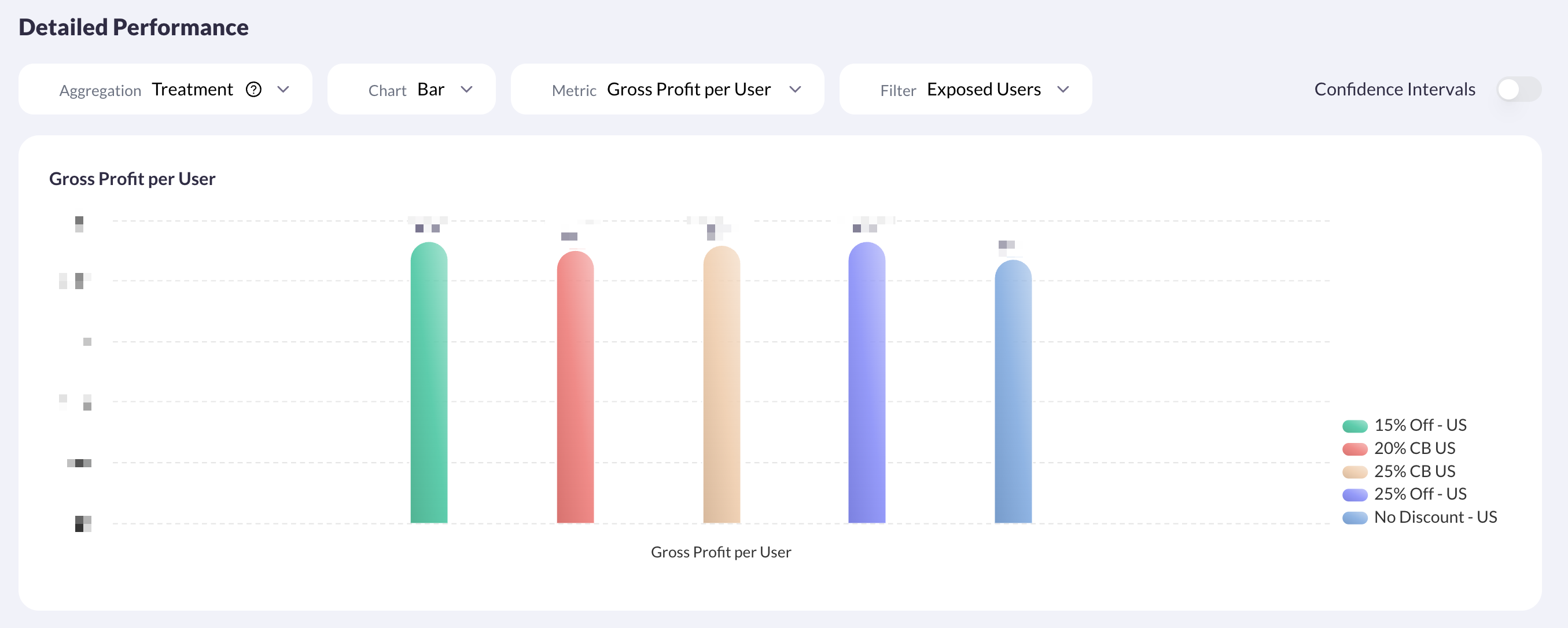The width and height of the screenshot is (1568, 628).
Task: Click the green 15% Off - US legend swatch
Action: 1354,426
